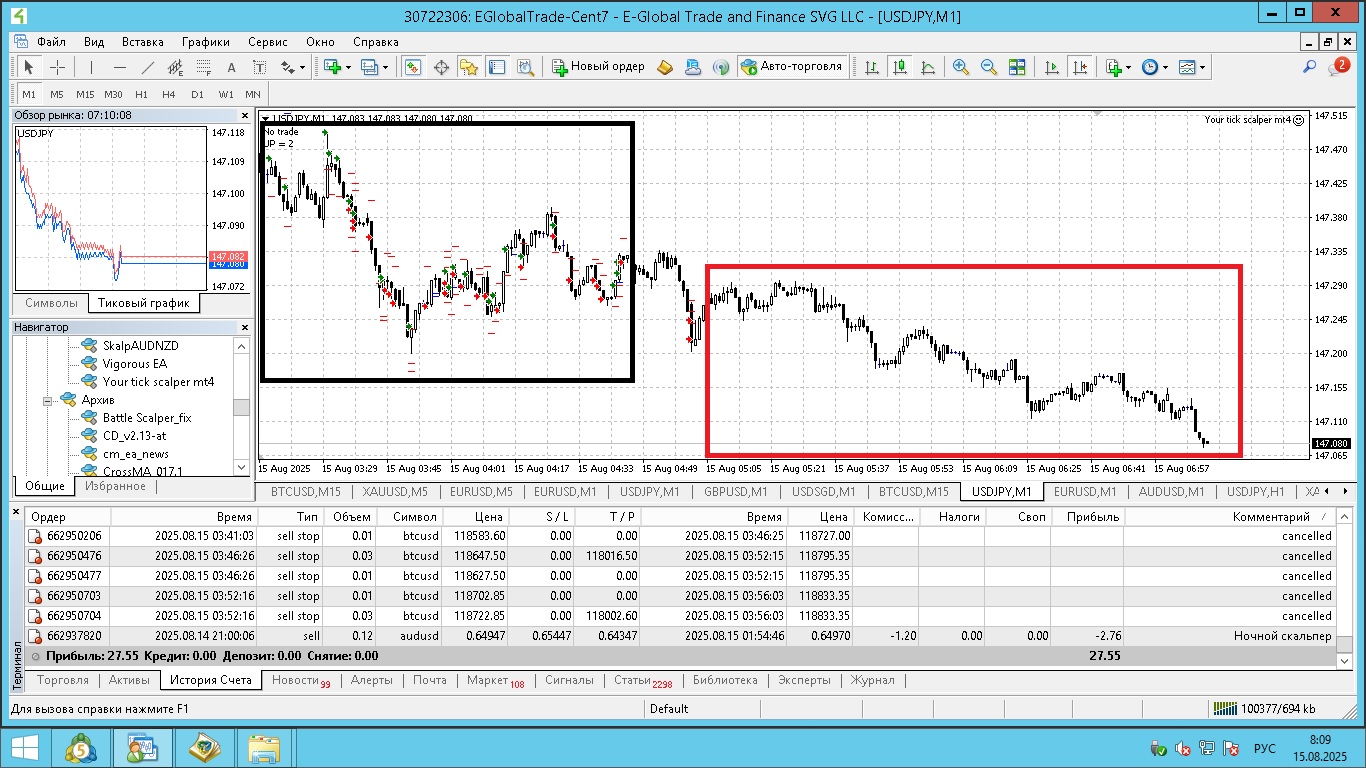Switch to the Торговля terminal tab
The height and width of the screenshot is (768, 1366).
pos(63,680)
